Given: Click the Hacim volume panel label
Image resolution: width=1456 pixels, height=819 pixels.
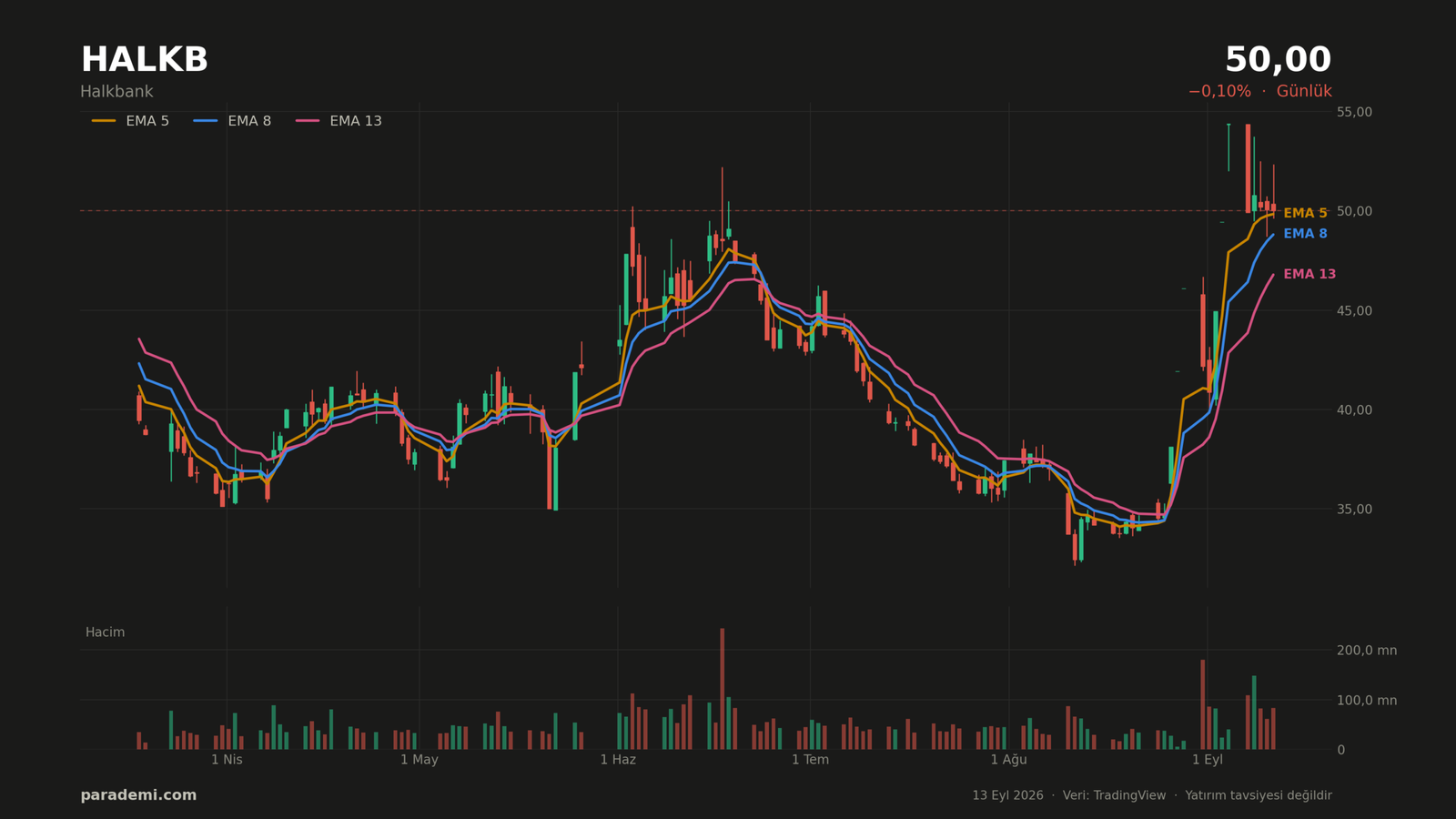Looking at the screenshot, I should pyautogui.click(x=105, y=632).
